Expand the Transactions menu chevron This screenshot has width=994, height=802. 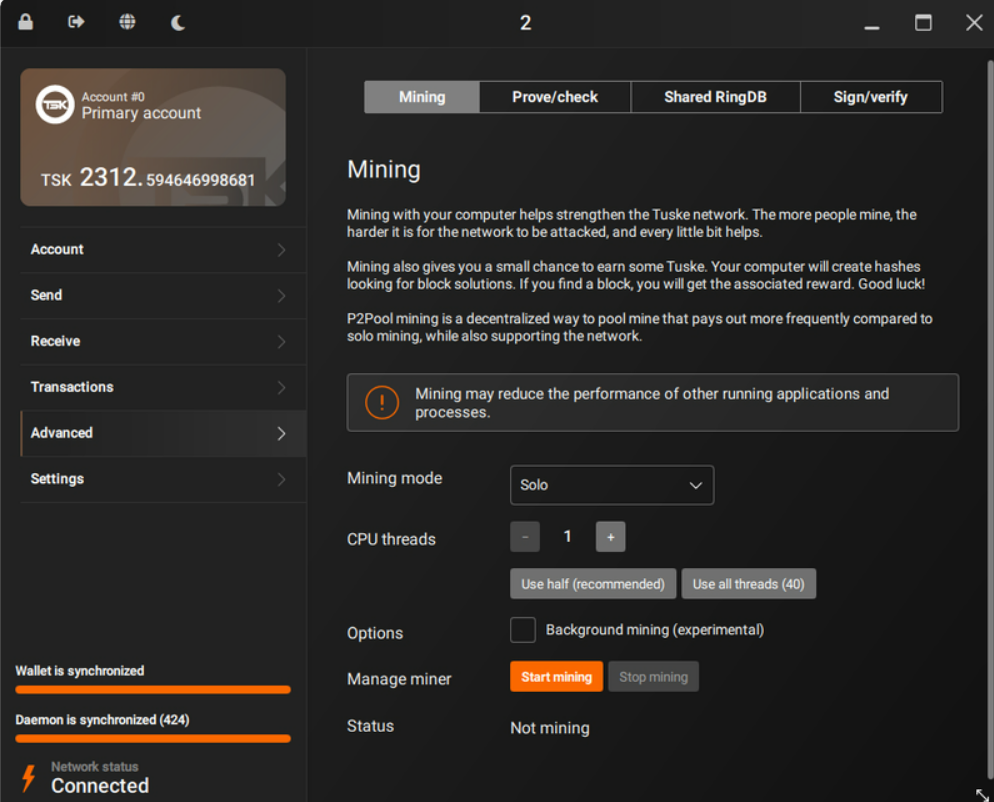click(281, 387)
